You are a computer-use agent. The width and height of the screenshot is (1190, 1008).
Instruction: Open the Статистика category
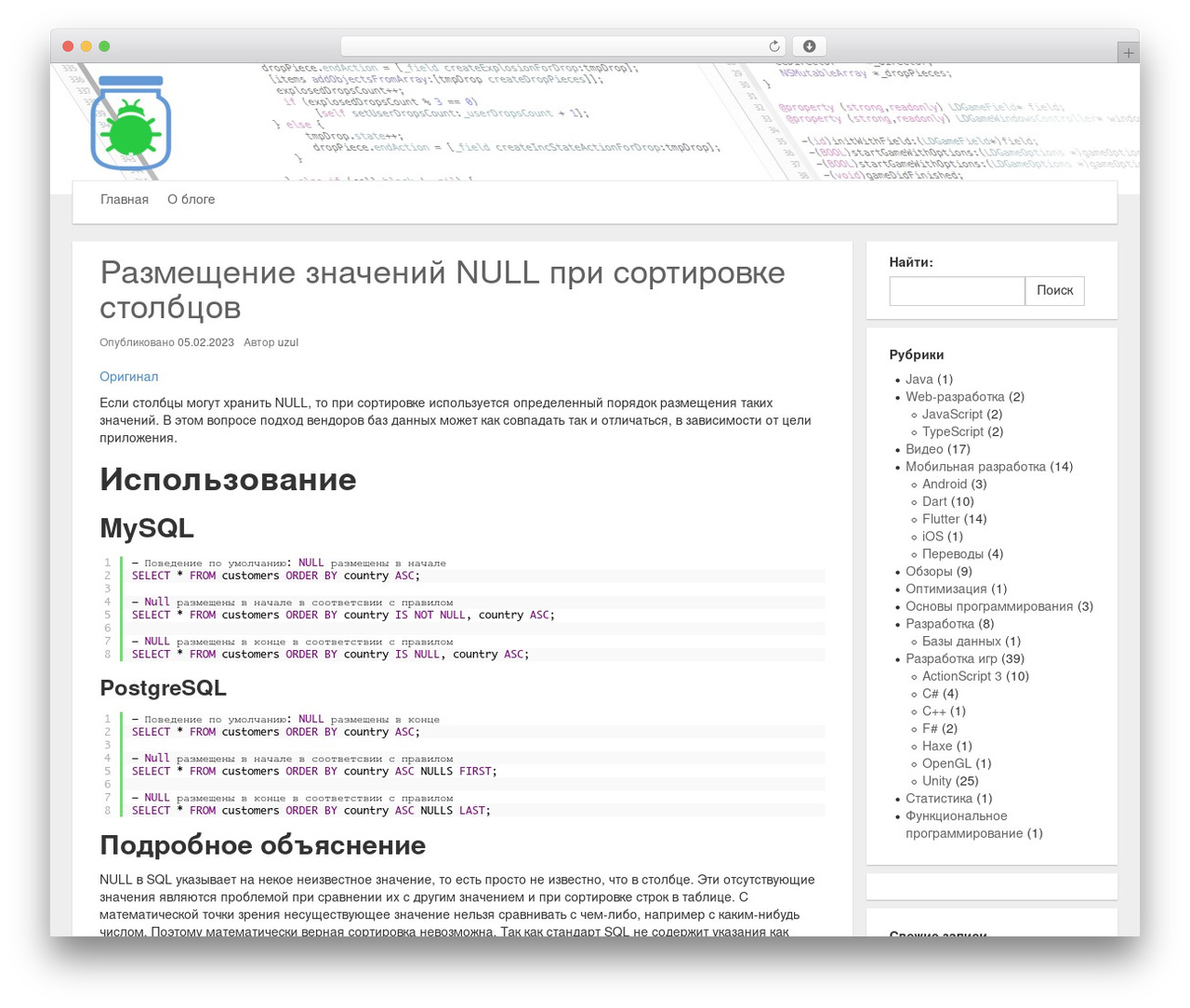click(939, 799)
